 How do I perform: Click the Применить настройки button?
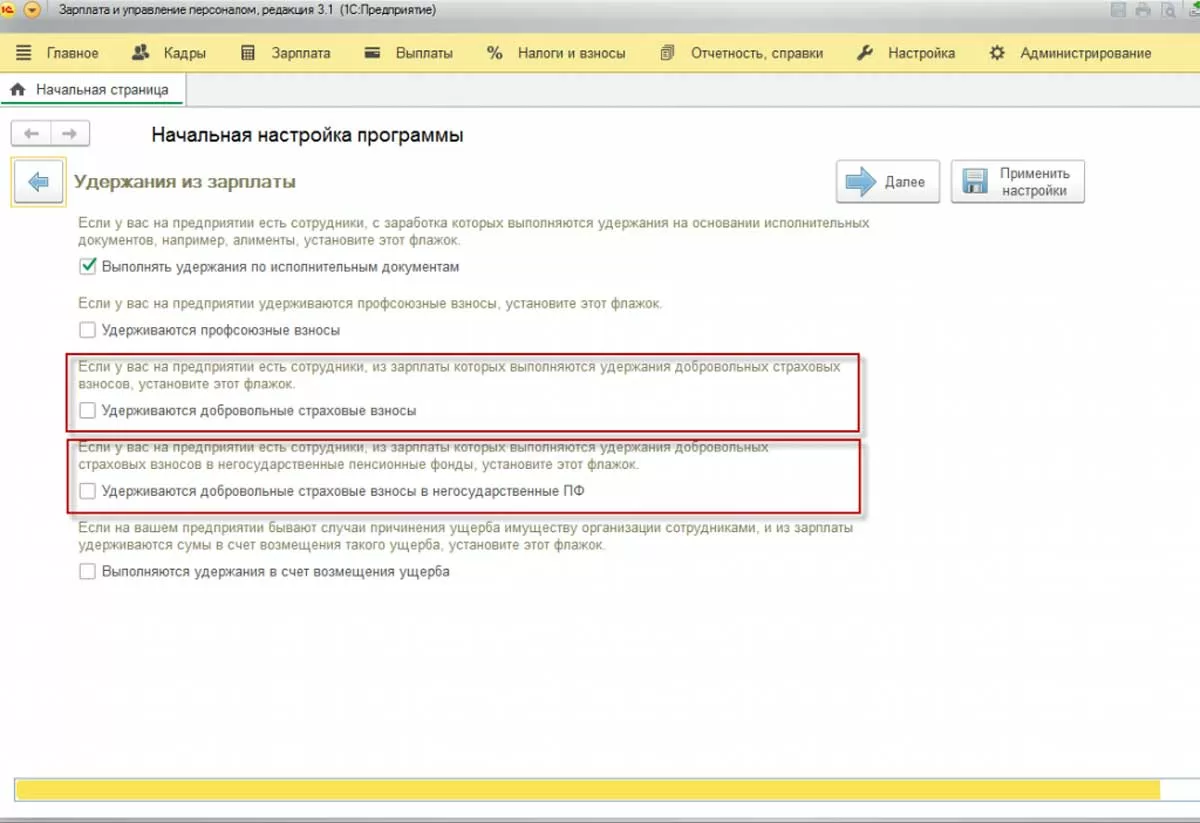pyautogui.click(x=1017, y=182)
